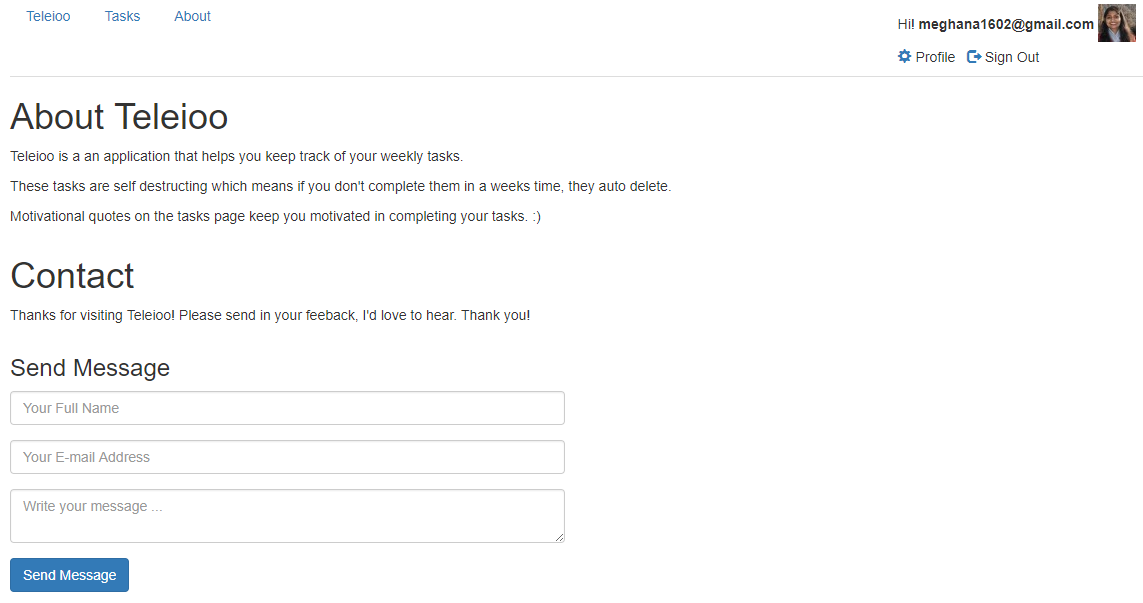Click the motivational quotes paragraph
This screenshot has width=1143, height=603.
(275, 216)
